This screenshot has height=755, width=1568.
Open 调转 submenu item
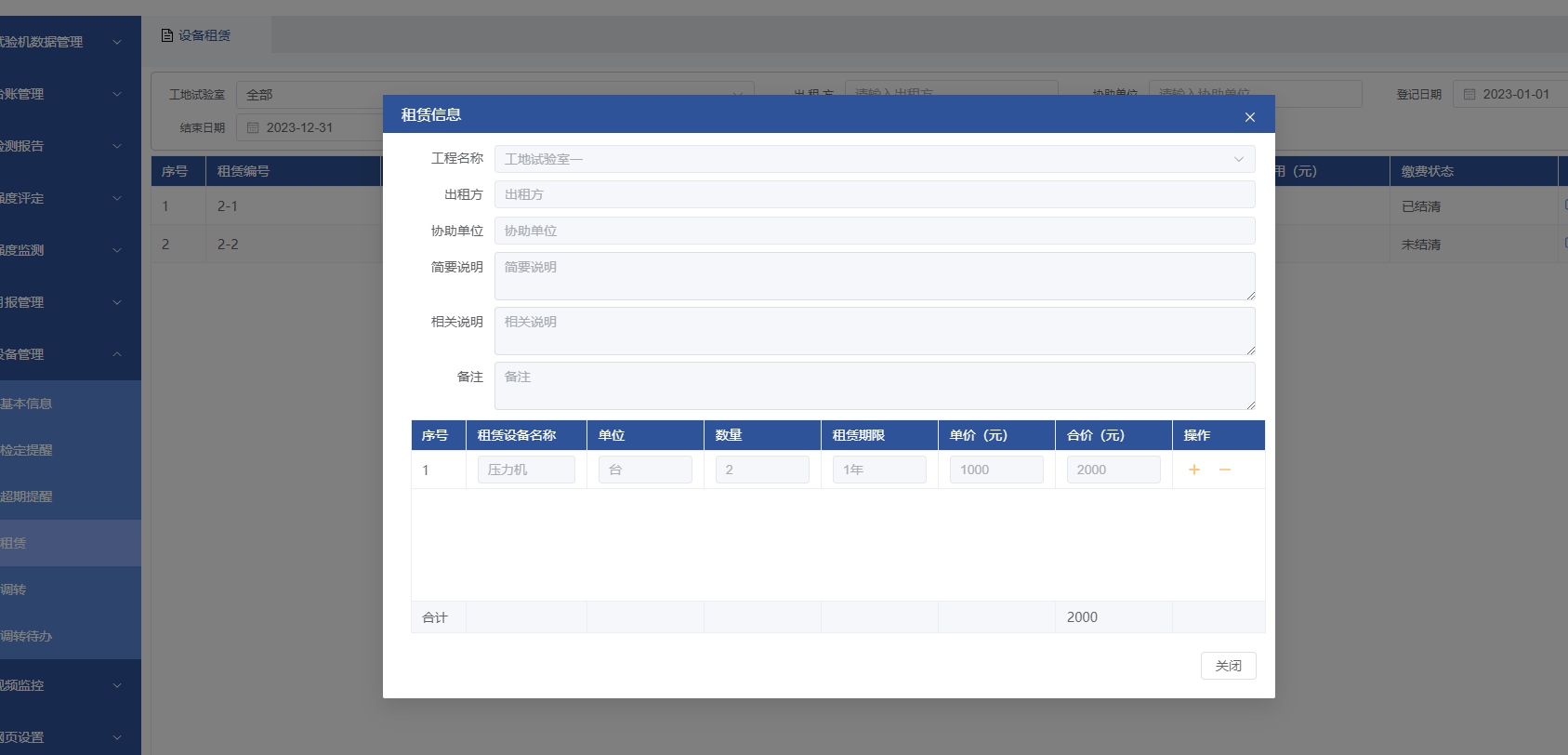coord(71,589)
